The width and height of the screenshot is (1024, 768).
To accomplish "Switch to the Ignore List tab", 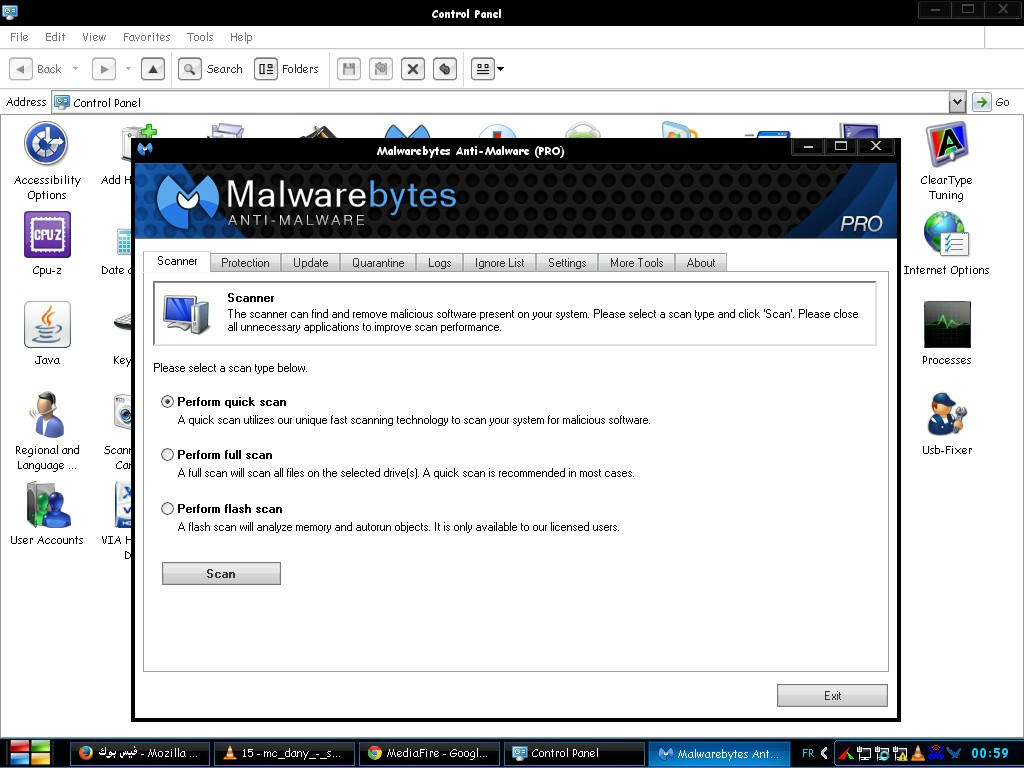I will pos(500,263).
